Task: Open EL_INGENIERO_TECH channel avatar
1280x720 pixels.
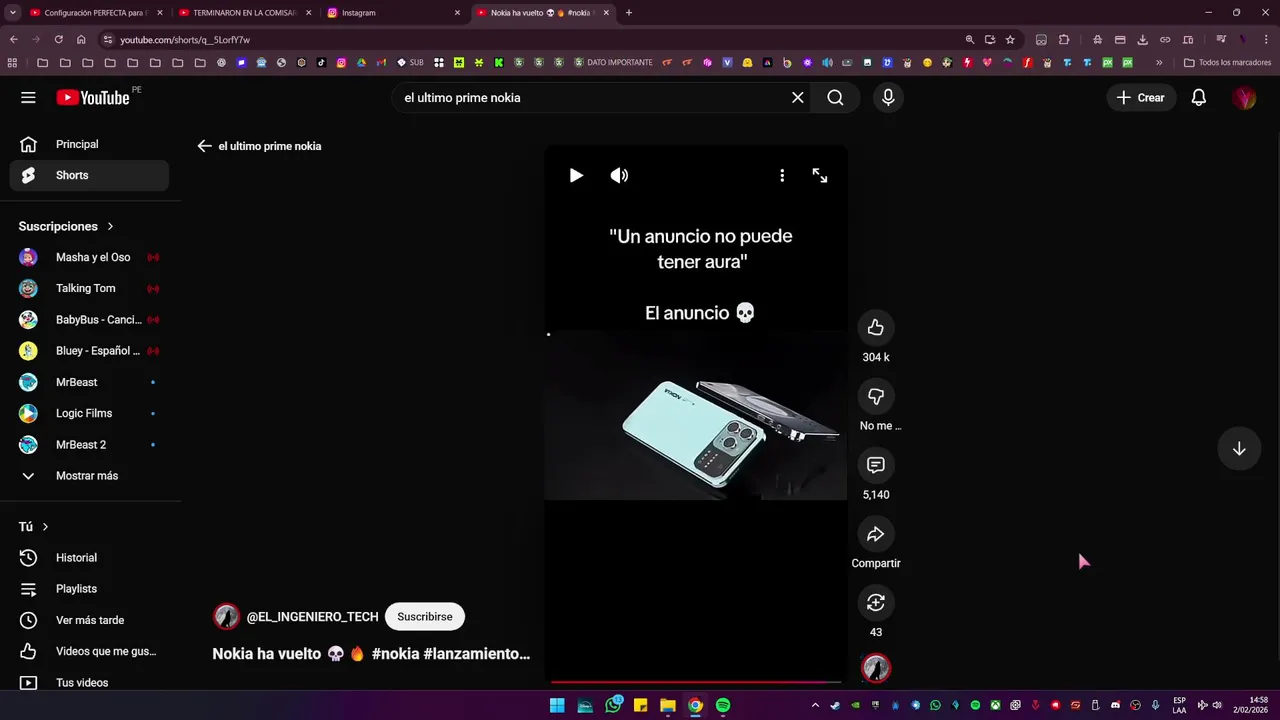Action: pos(226,616)
